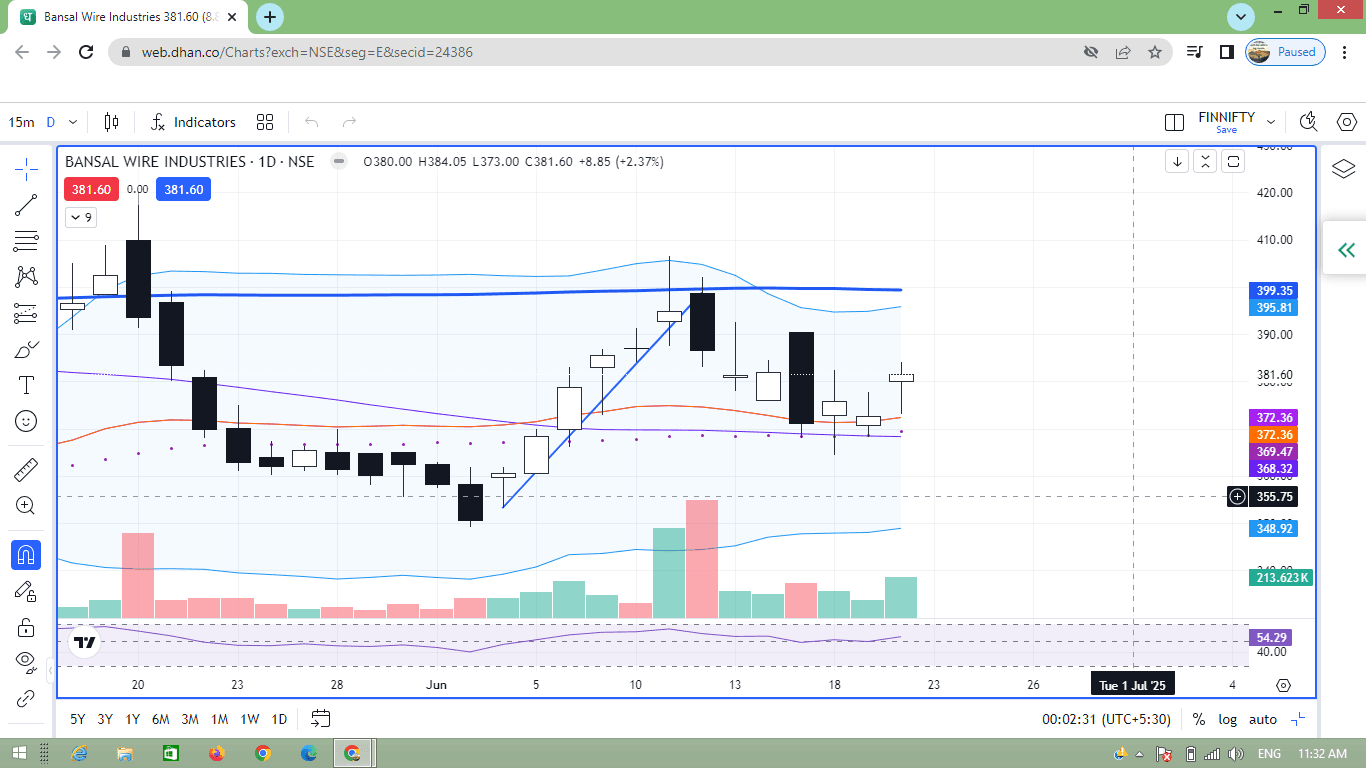This screenshot has height=768, width=1366.
Task: Click the TradingView logo on chart
Action: pos(85,643)
